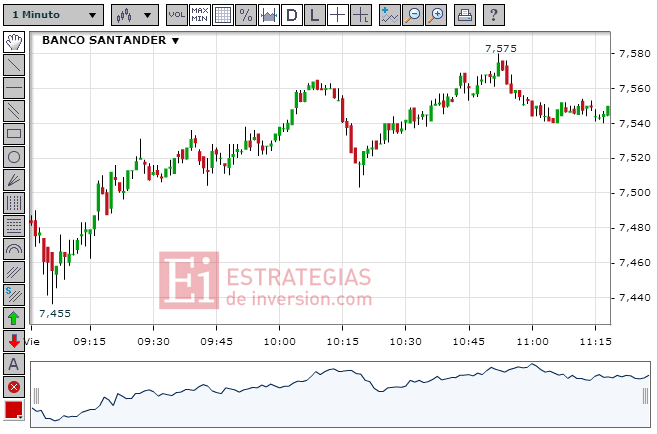Viewport: 658px width, 434px height.
Task: Click the 7,440 price axis label
Action: click(x=635, y=298)
